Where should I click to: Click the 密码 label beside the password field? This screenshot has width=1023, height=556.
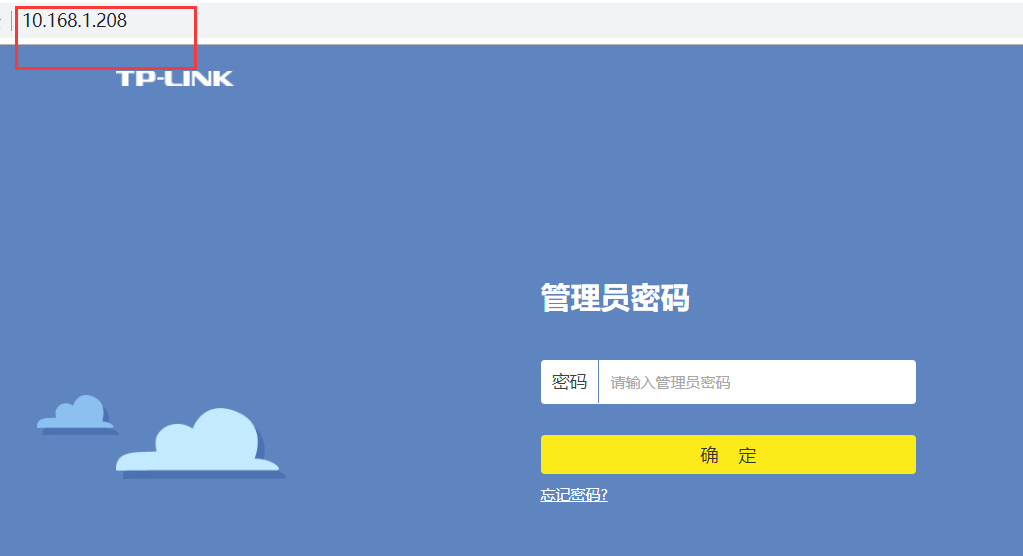click(x=569, y=382)
